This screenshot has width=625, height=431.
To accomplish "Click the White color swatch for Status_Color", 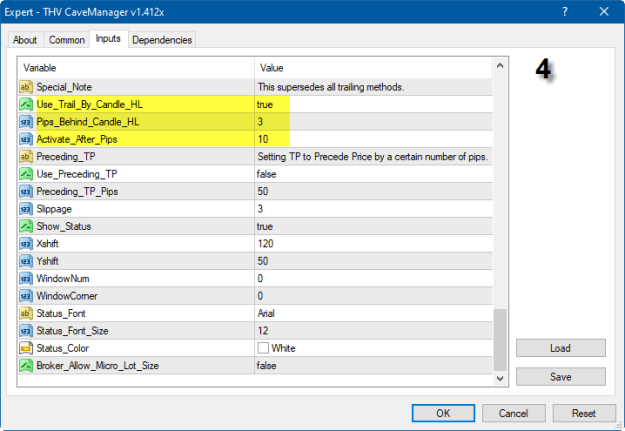I will [263, 348].
